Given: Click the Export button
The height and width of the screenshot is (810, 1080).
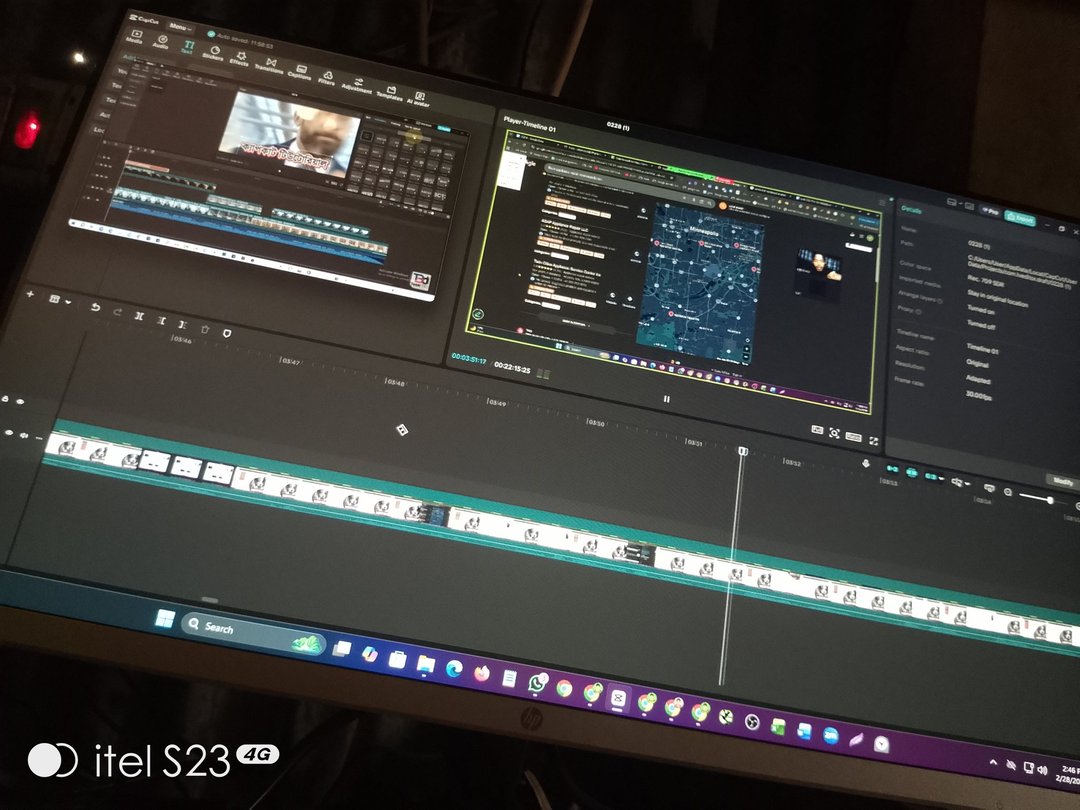Looking at the screenshot, I should click(x=1020, y=218).
